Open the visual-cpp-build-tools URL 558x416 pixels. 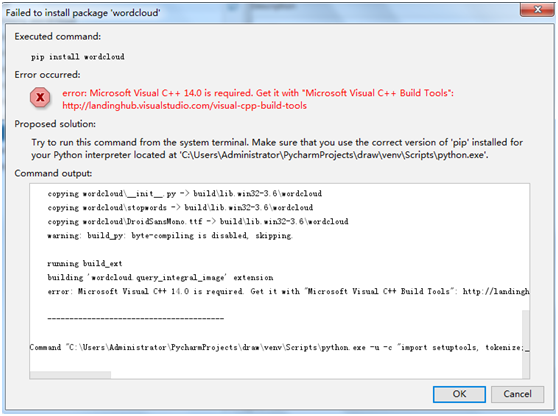tap(184, 106)
